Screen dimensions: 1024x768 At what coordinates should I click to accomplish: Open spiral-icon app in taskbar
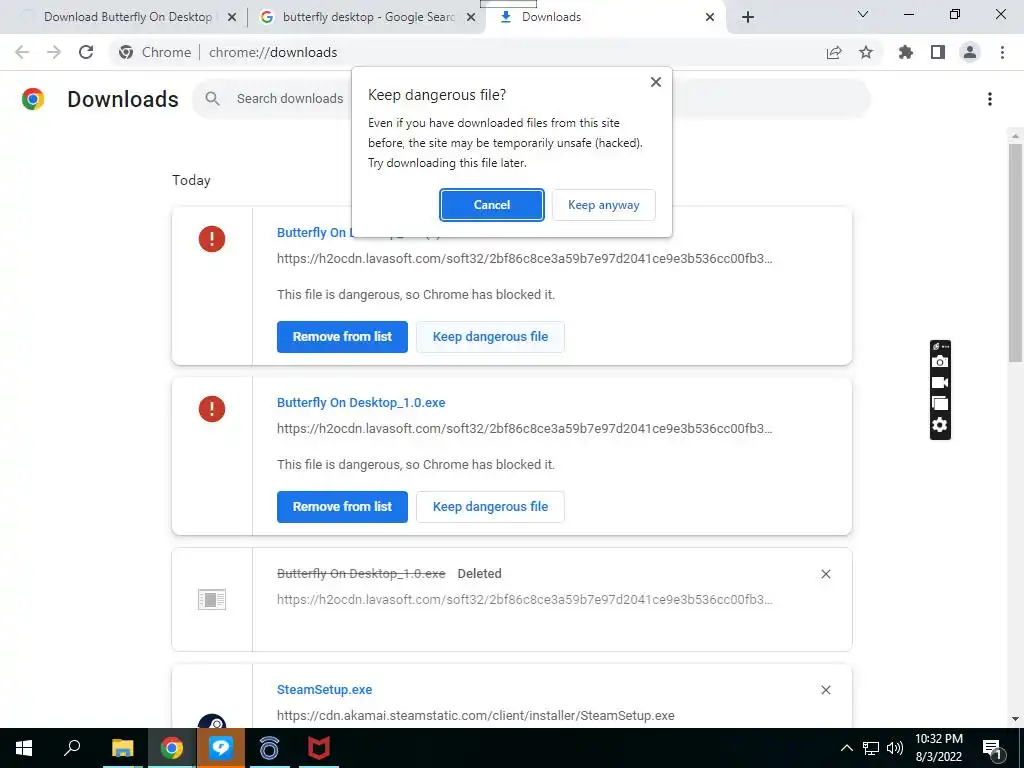coord(269,748)
